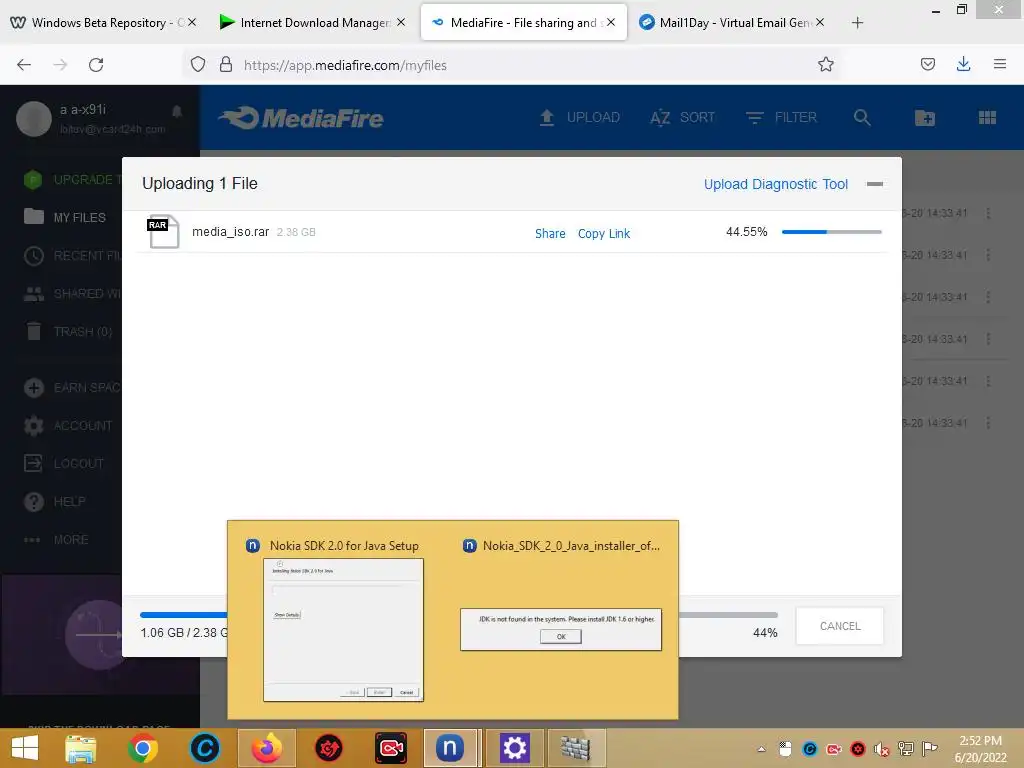Open the Sort option in MediaFire toolbar

[682, 118]
